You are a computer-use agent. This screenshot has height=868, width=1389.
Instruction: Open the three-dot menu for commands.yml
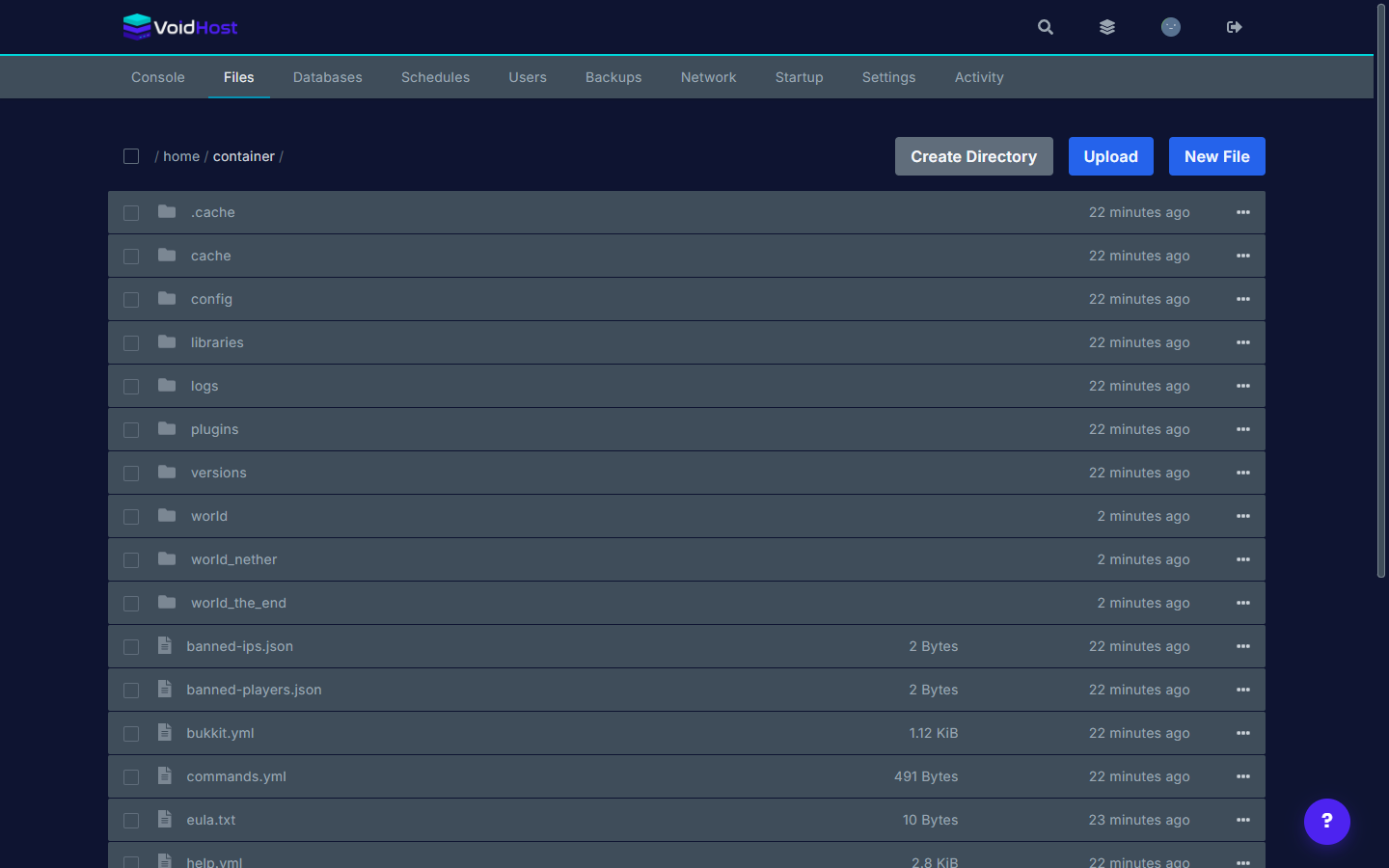(x=1243, y=776)
